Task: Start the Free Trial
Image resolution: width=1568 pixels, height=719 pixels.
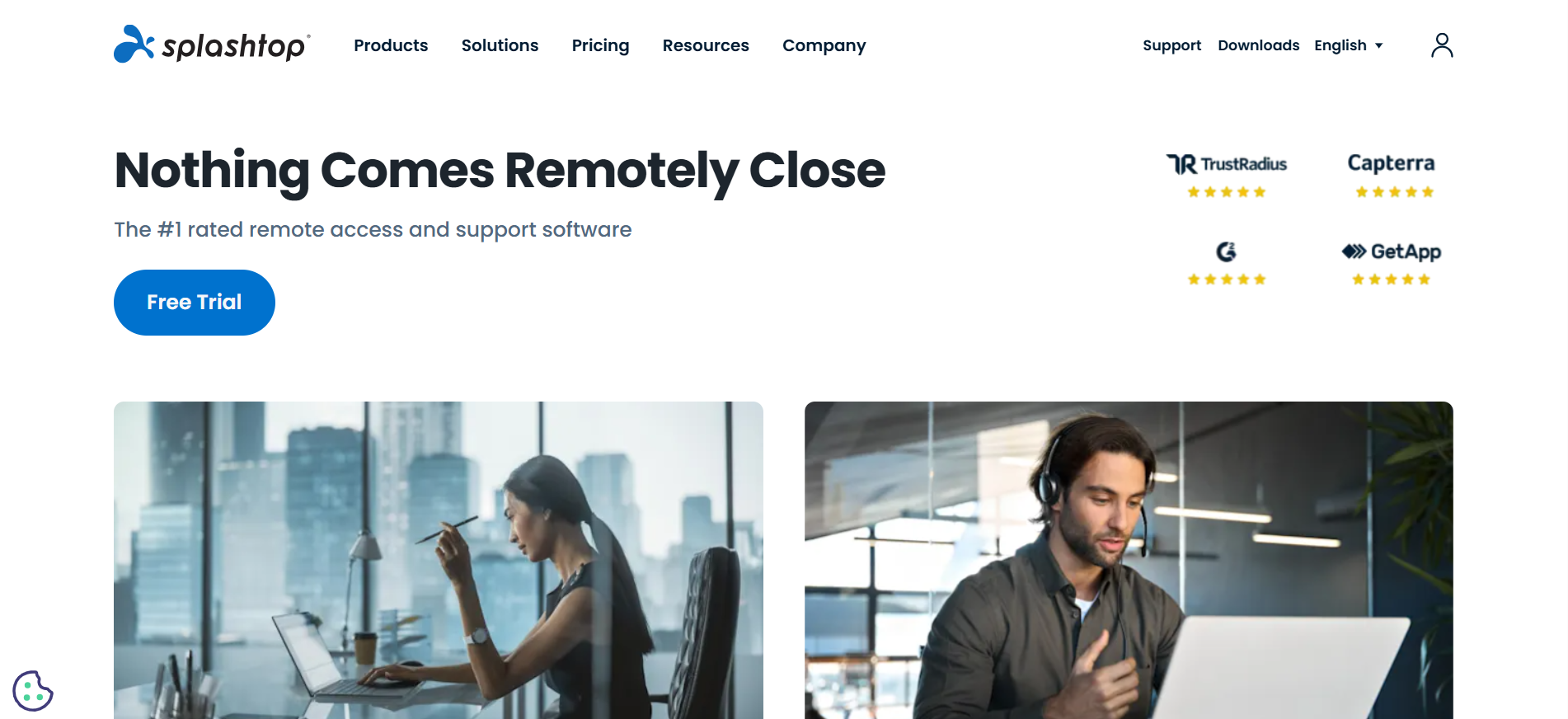Action: tap(195, 303)
